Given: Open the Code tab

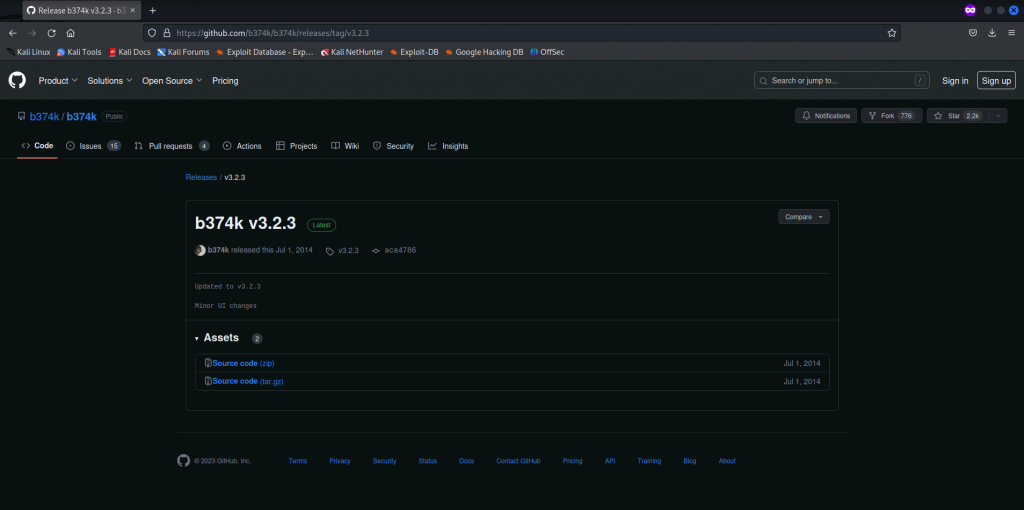Looking at the screenshot, I should click(37, 146).
